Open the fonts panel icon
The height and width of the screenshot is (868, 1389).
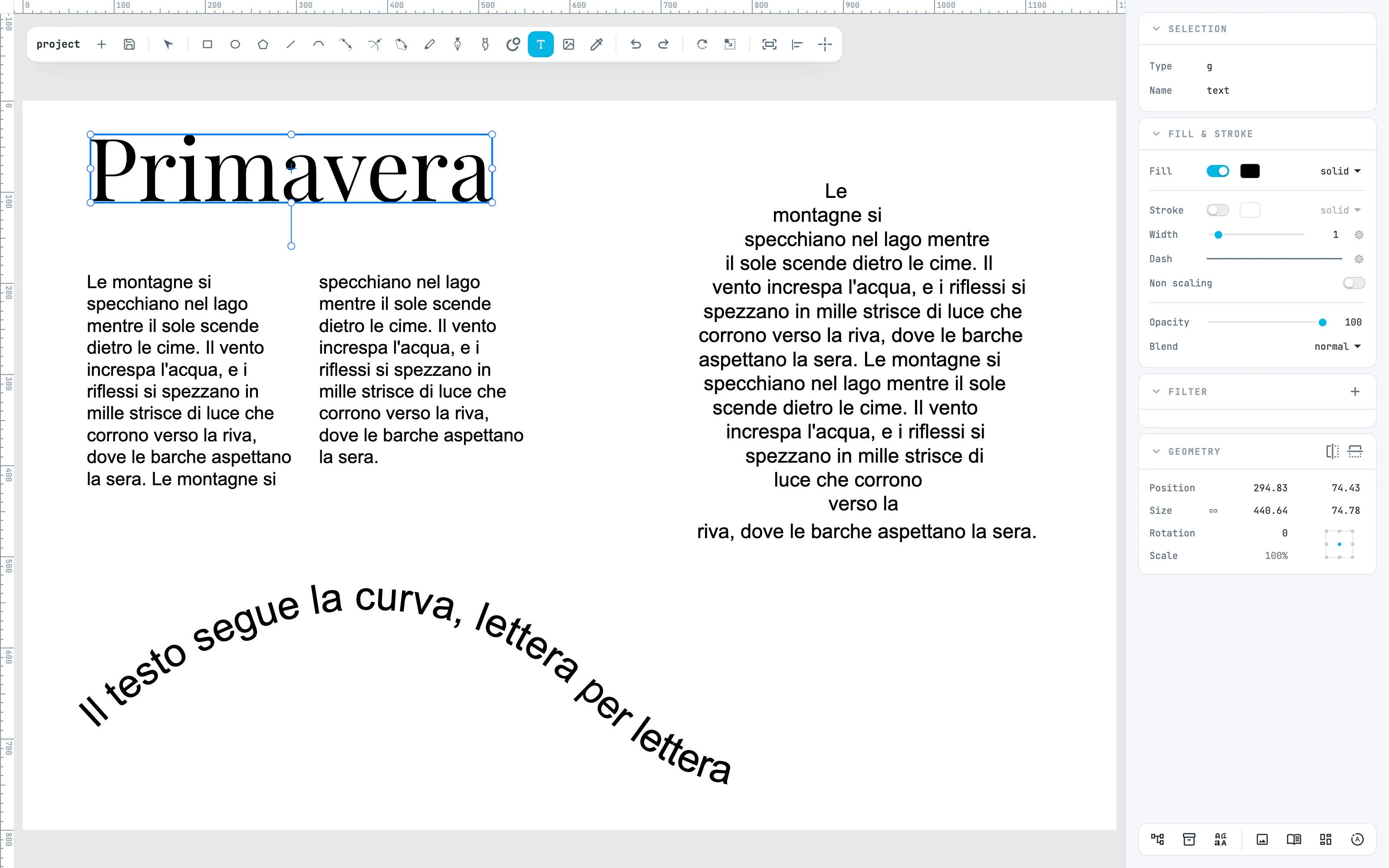1221,839
